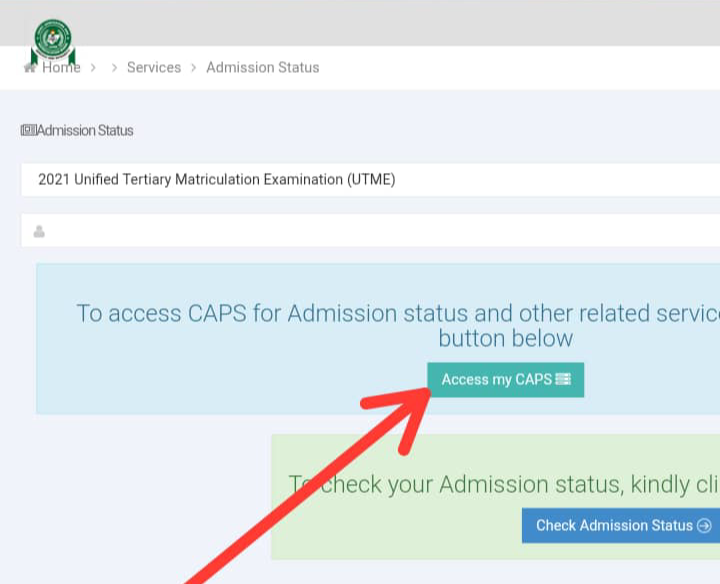Open the 2021 UTME exam year dropdown
Viewport: 720px width, 584px height.
click(x=371, y=180)
